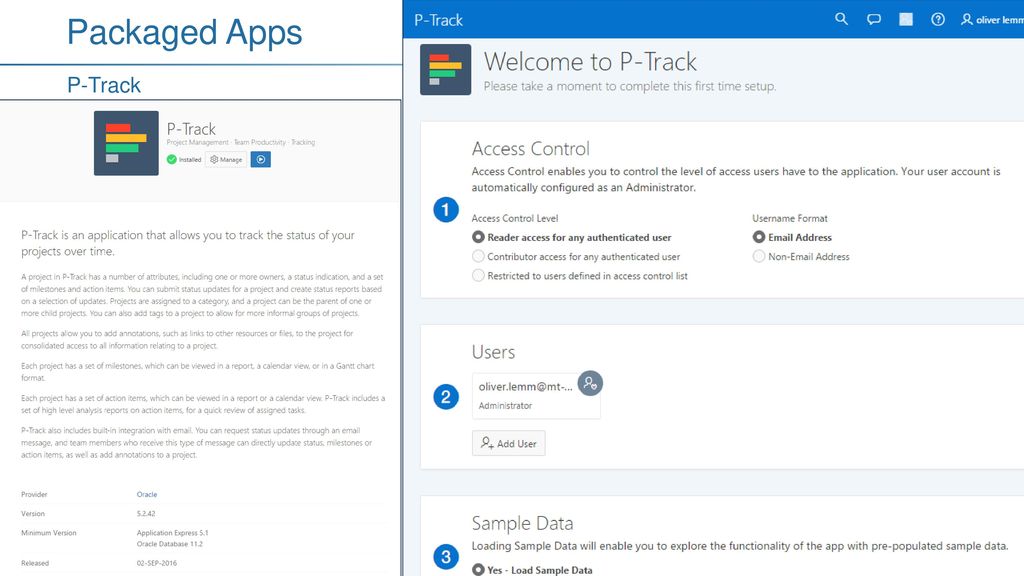Open the feedback speech bubble icon

tap(874, 20)
